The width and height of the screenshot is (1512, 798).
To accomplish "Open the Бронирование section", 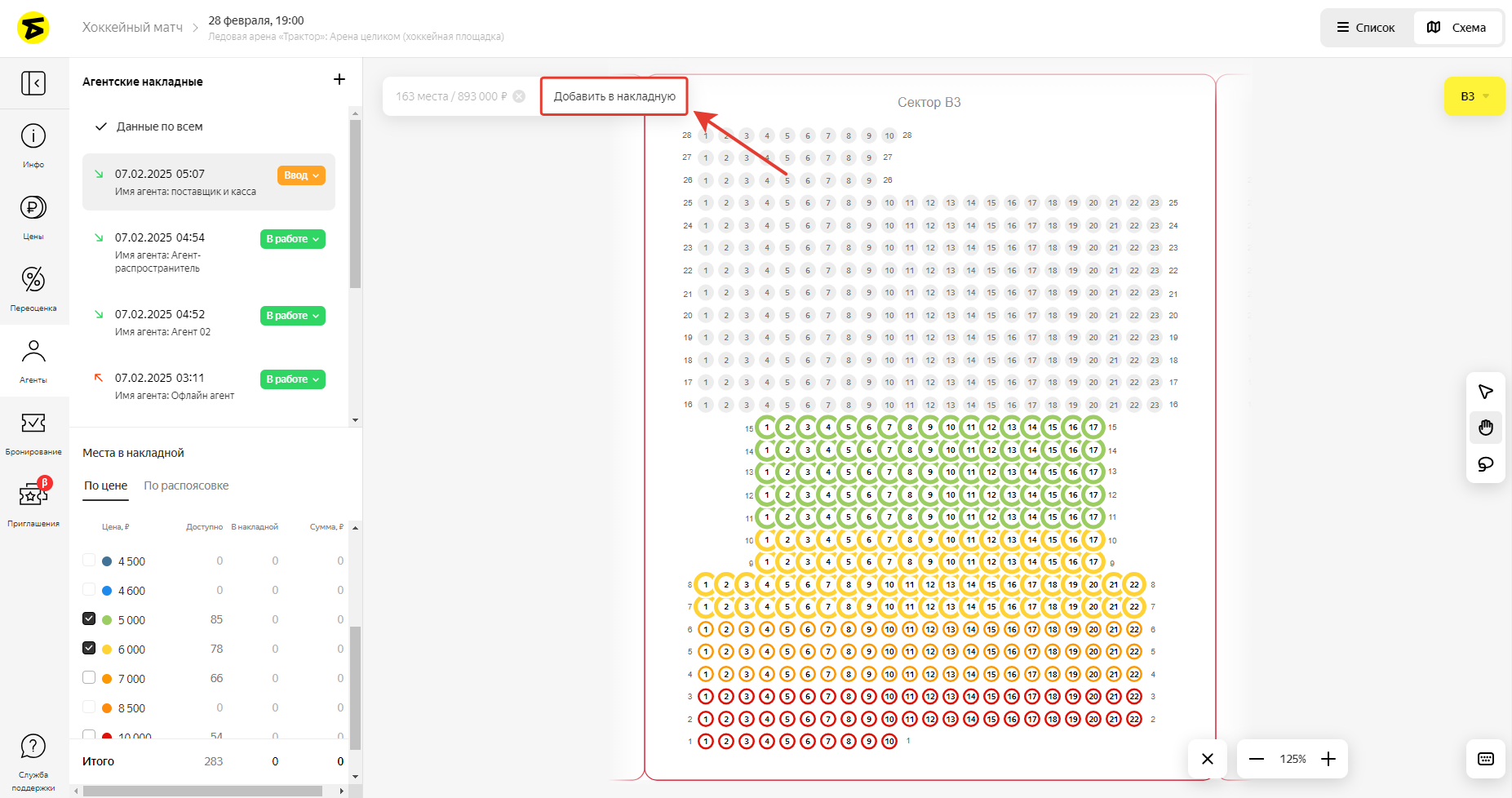I will [x=33, y=432].
